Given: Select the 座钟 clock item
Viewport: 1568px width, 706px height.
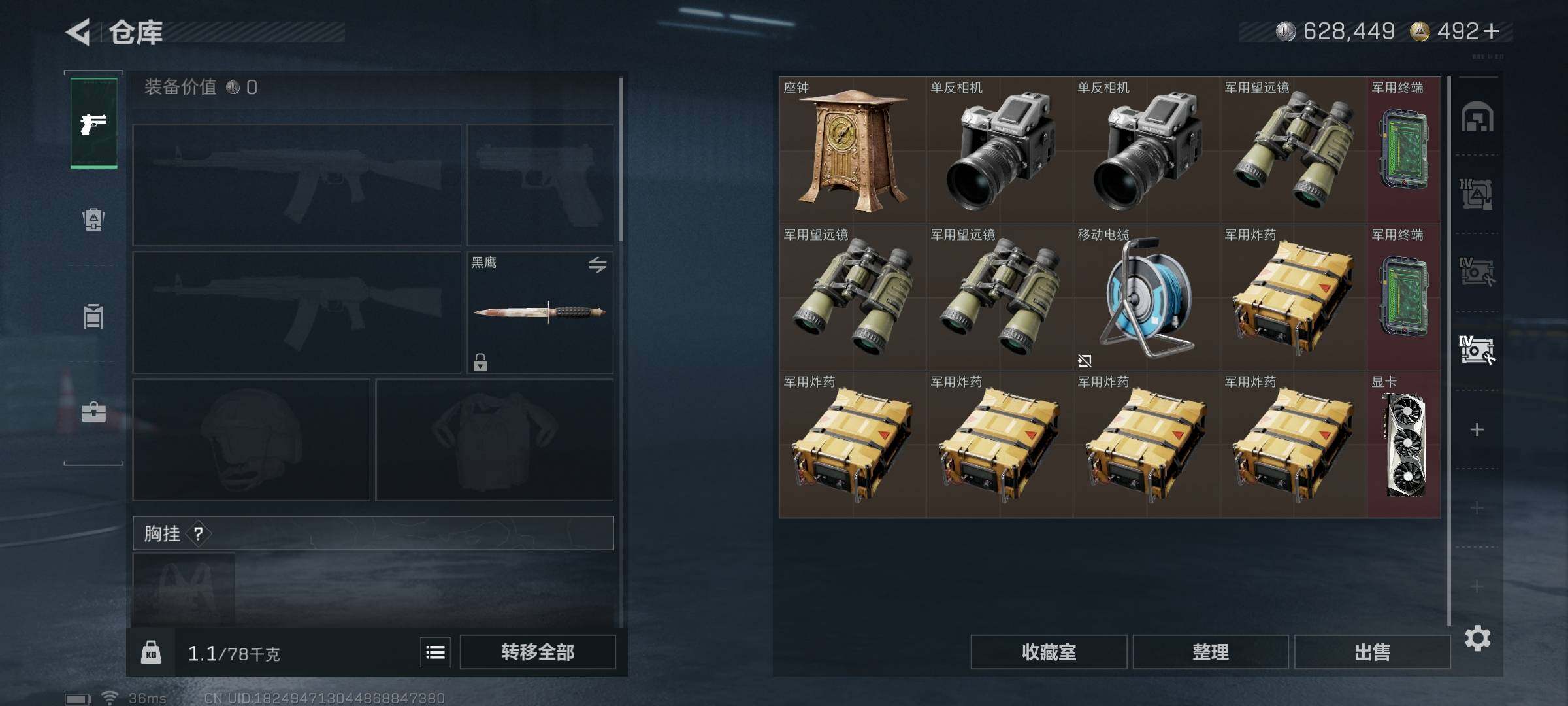Looking at the screenshot, I should tap(853, 150).
